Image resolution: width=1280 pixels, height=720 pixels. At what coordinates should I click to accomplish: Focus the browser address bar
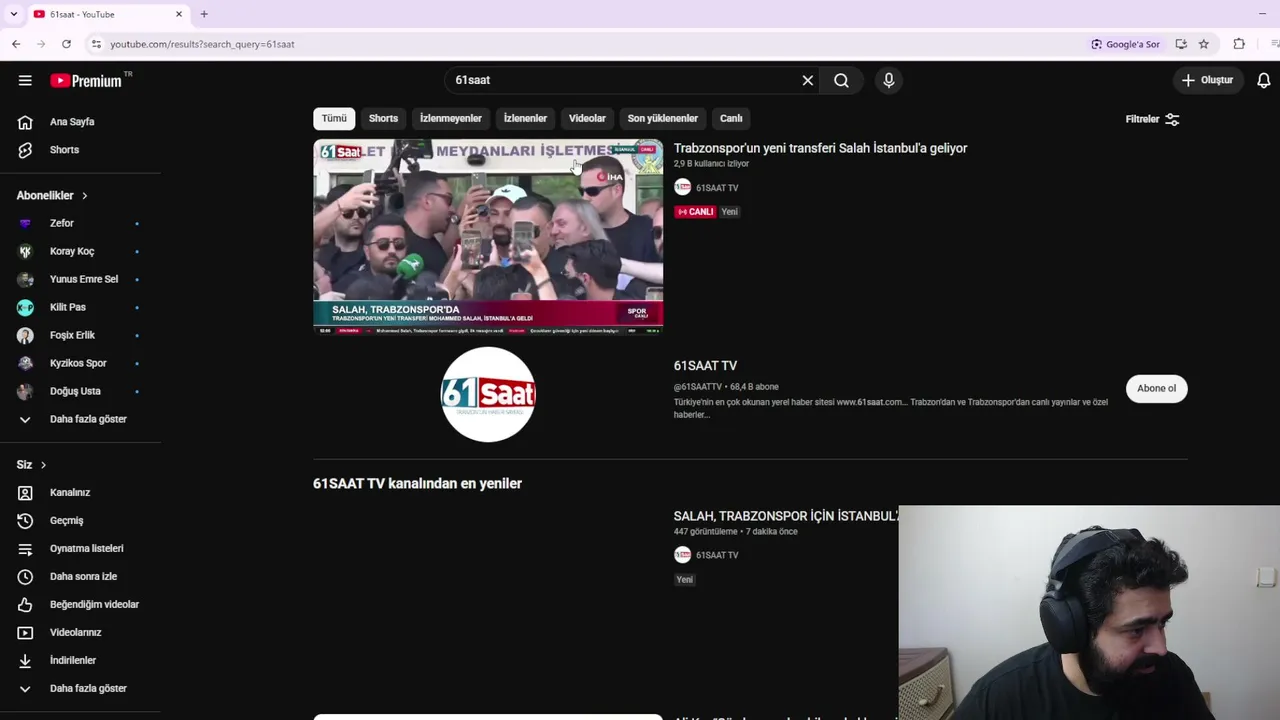coord(590,44)
